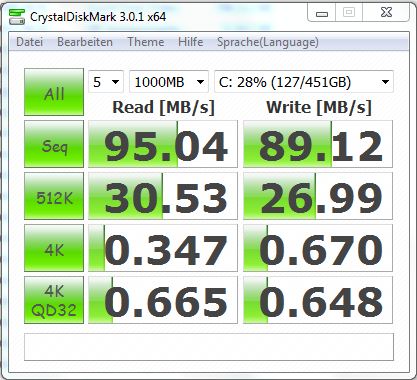Open the Bearbeiten menu

click(x=85, y=42)
